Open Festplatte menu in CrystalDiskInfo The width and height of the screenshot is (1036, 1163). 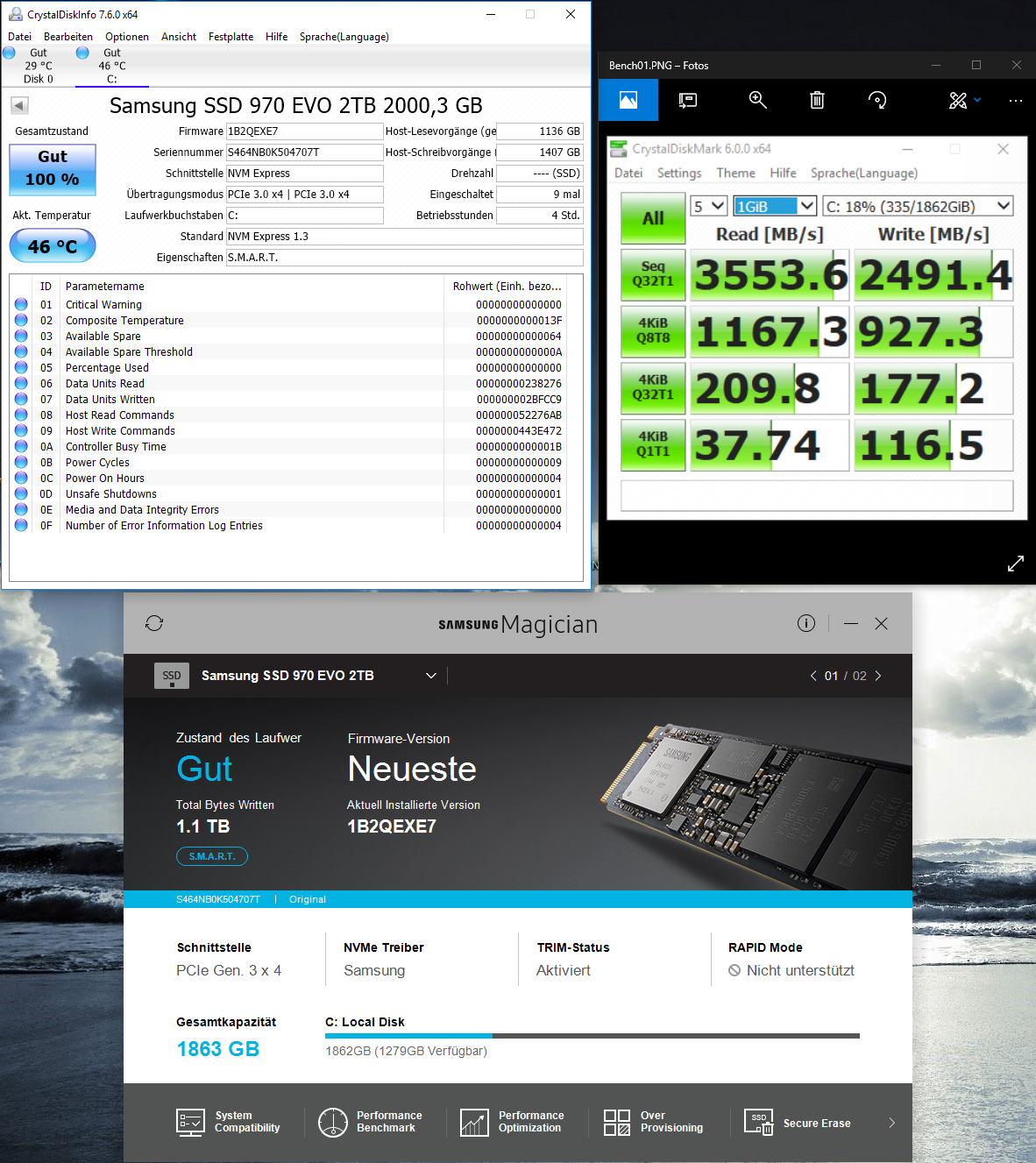[x=231, y=37]
